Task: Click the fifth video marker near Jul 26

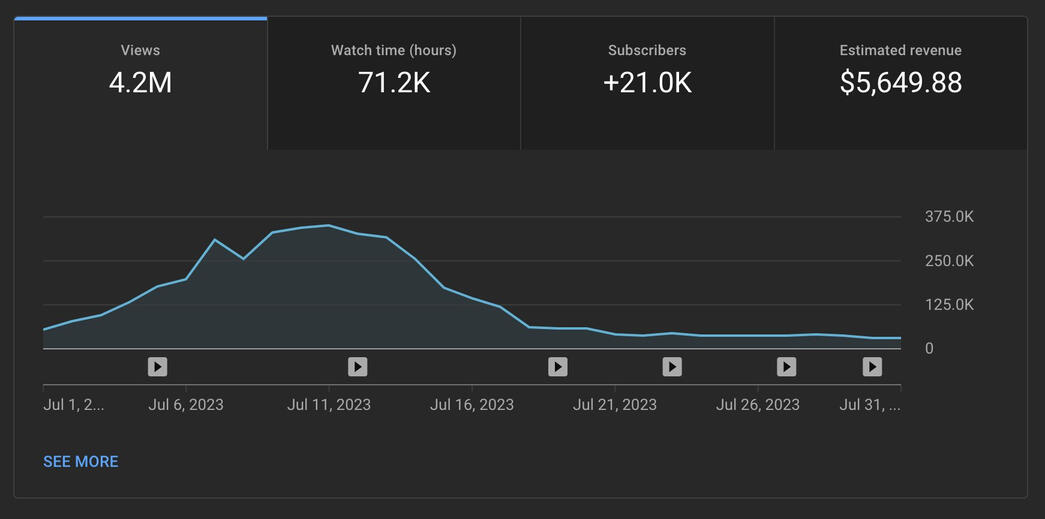Action: point(787,367)
